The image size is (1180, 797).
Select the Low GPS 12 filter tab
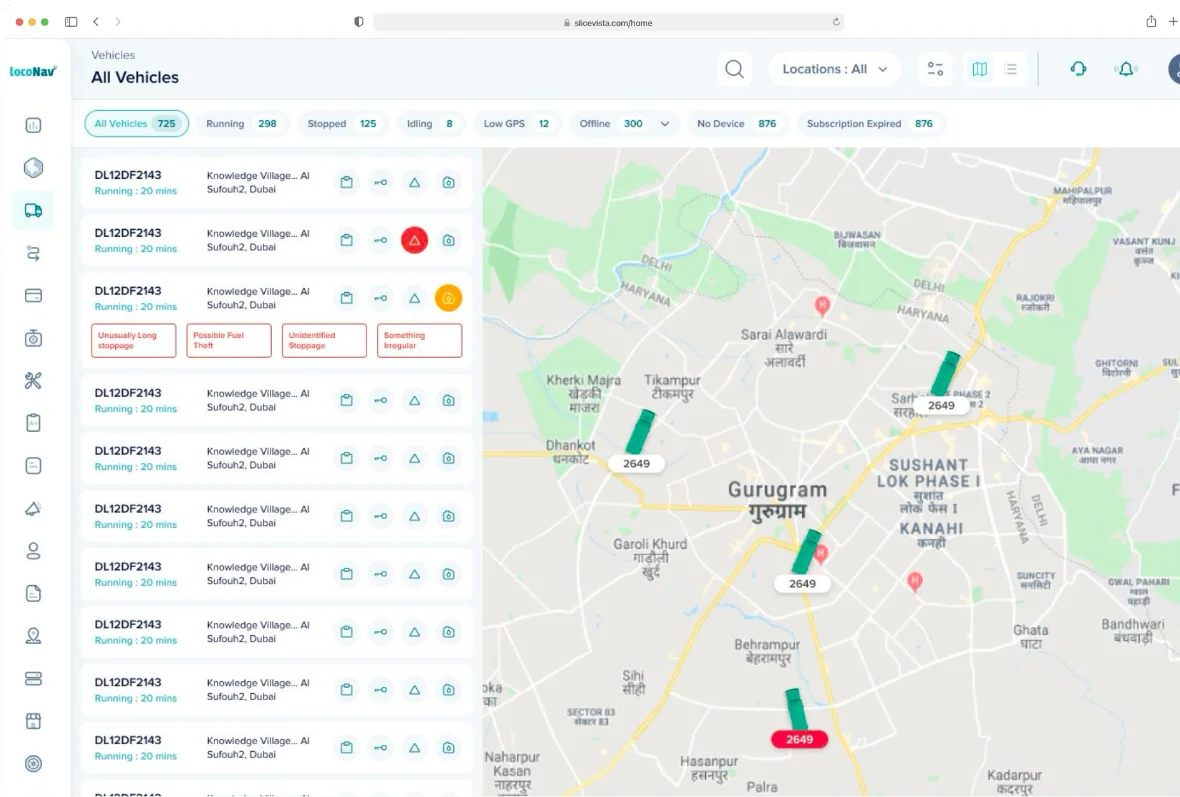tap(516, 124)
